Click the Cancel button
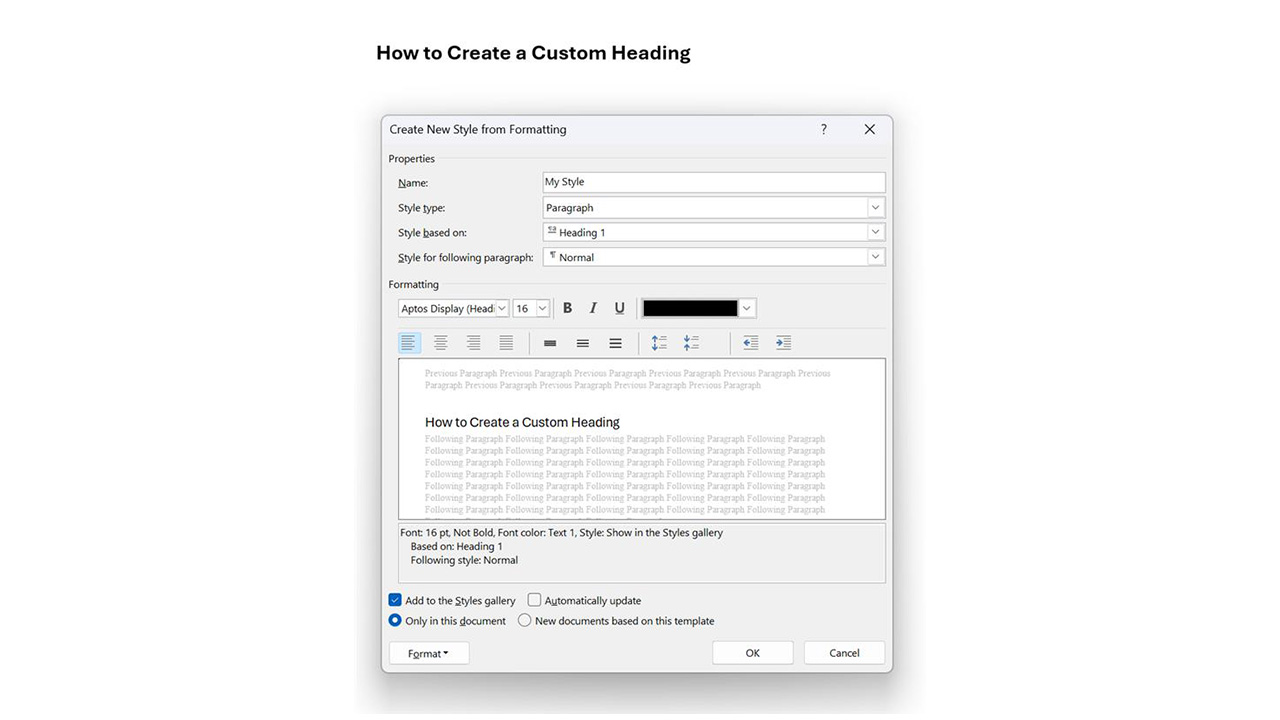 click(x=844, y=653)
